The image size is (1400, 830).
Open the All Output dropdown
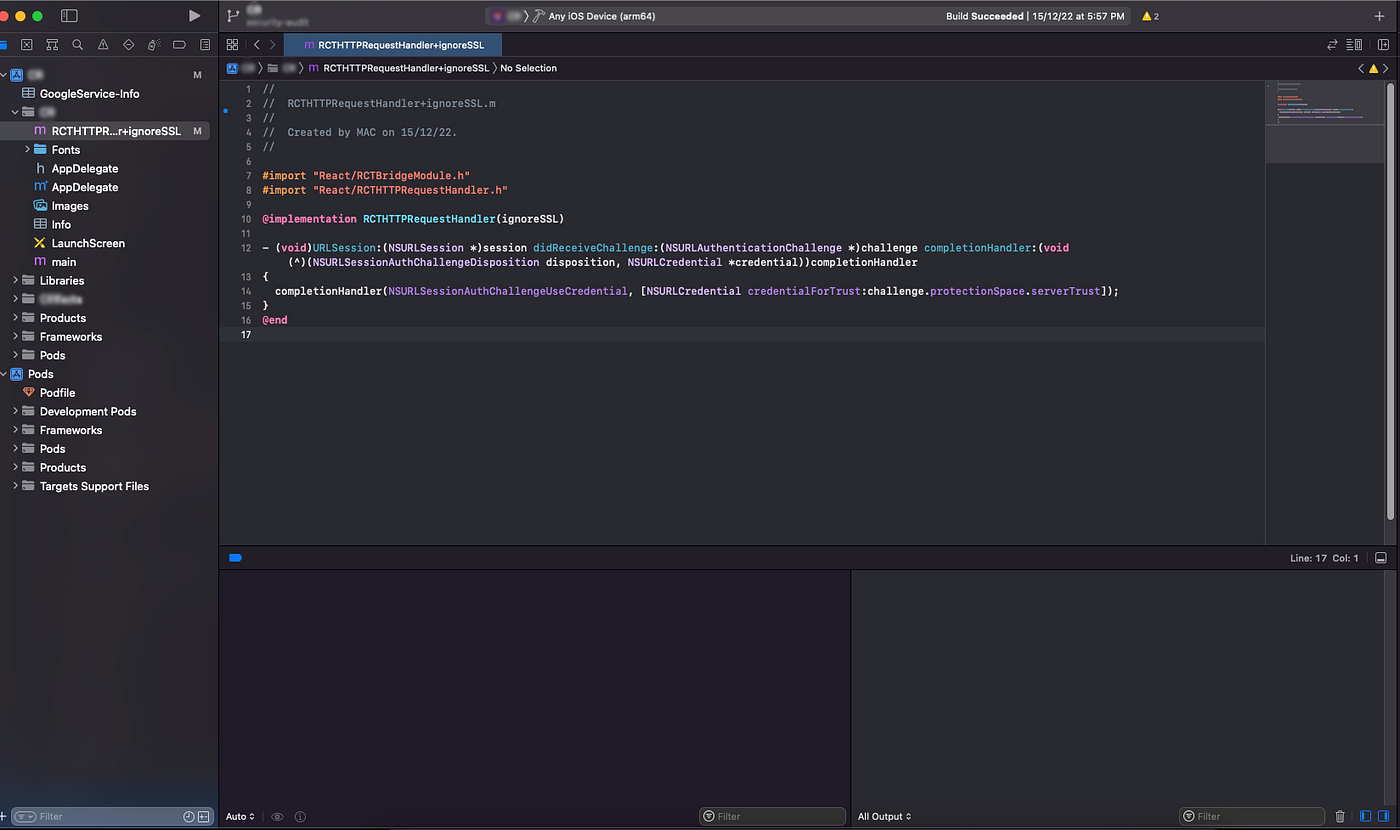tap(884, 816)
